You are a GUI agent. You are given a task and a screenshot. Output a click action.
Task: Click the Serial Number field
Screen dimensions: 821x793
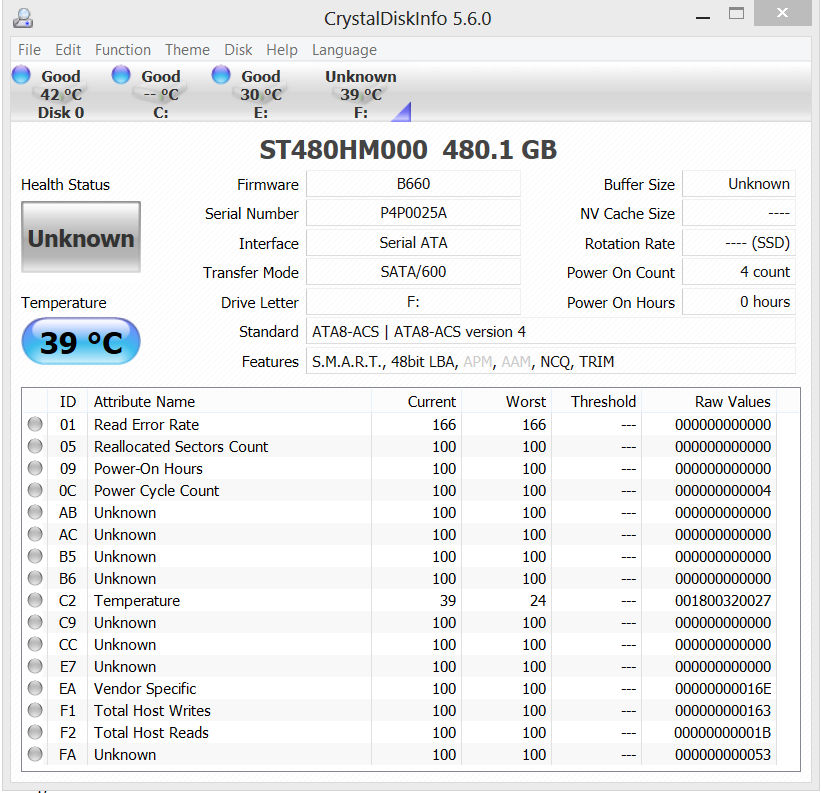point(413,213)
